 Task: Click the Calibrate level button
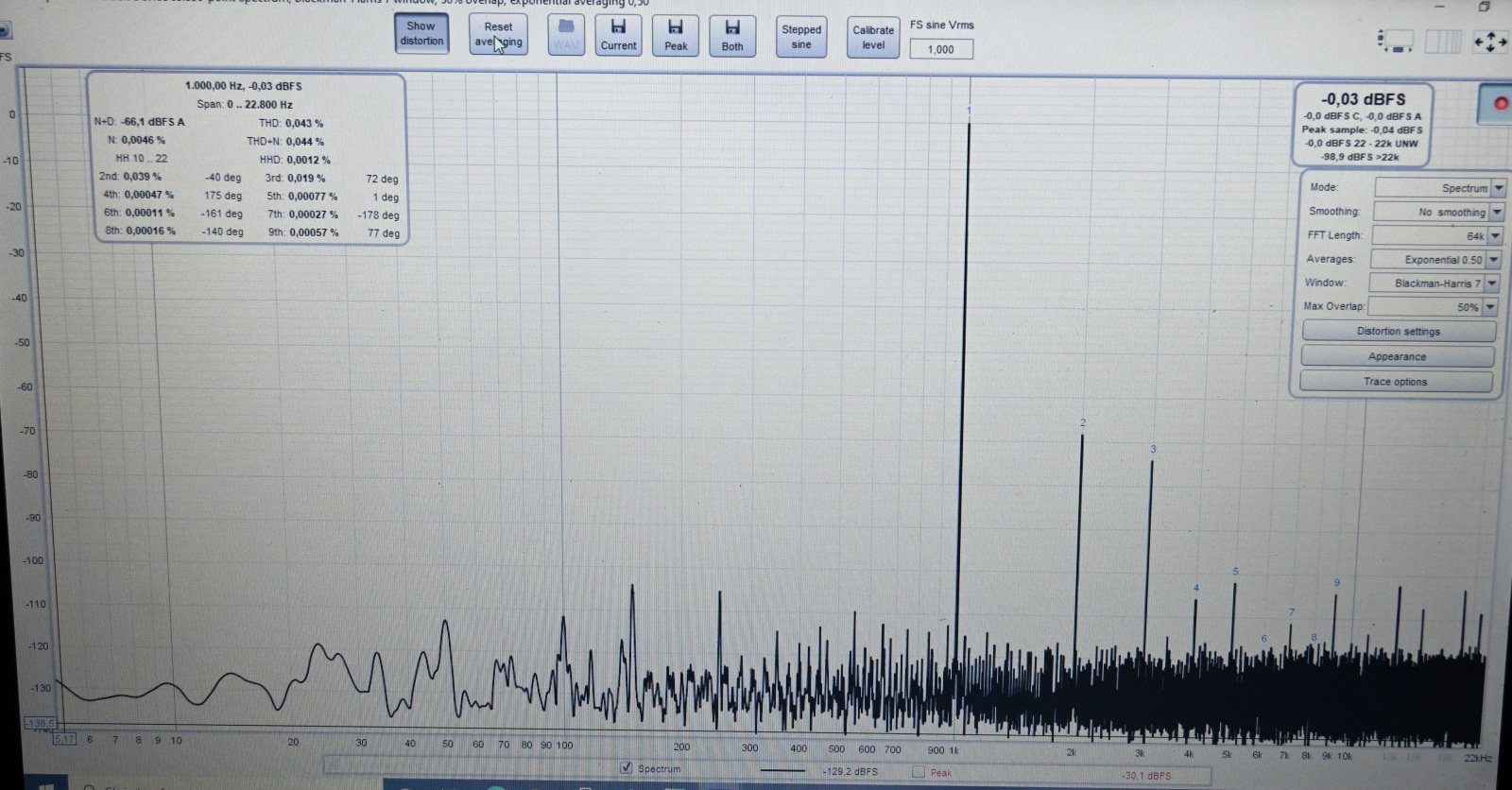(873, 37)
